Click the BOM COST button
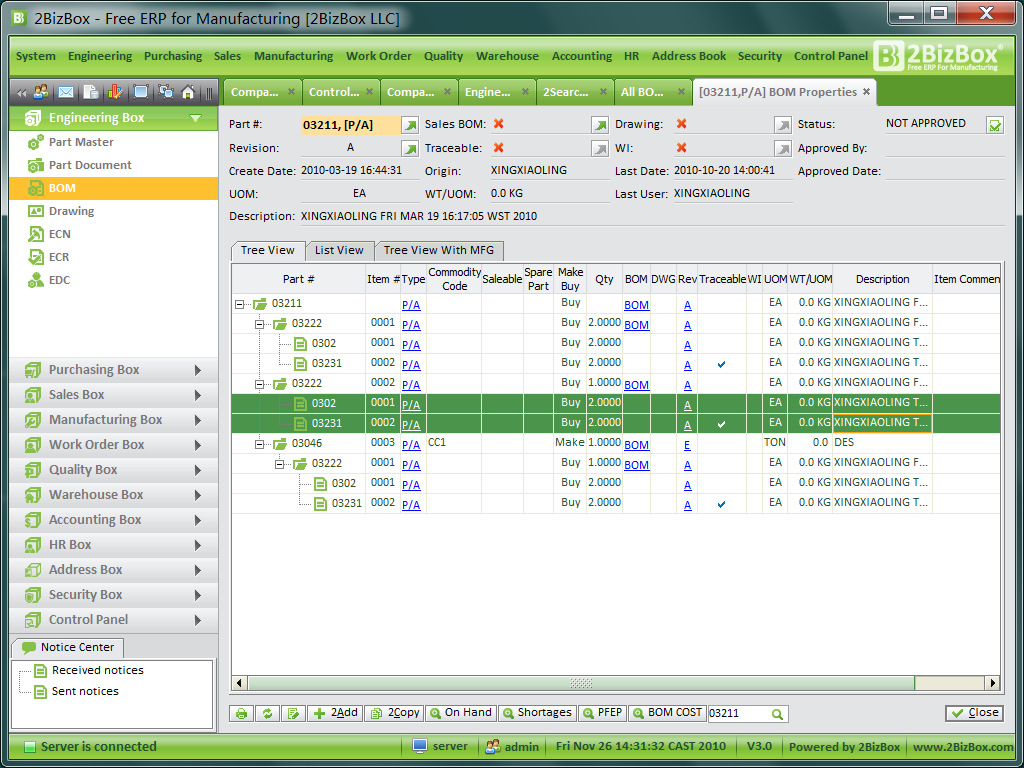The width and height of the screenshot is (1024, 768). click(667, 713)
